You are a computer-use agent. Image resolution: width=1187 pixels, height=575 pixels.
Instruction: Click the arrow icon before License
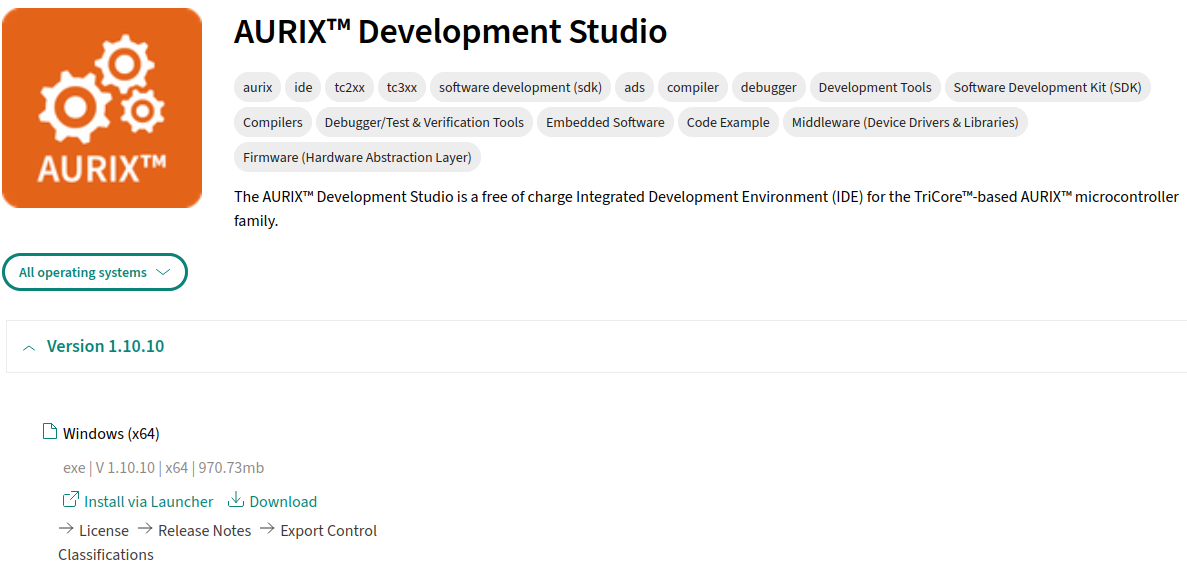coord(66,529)
